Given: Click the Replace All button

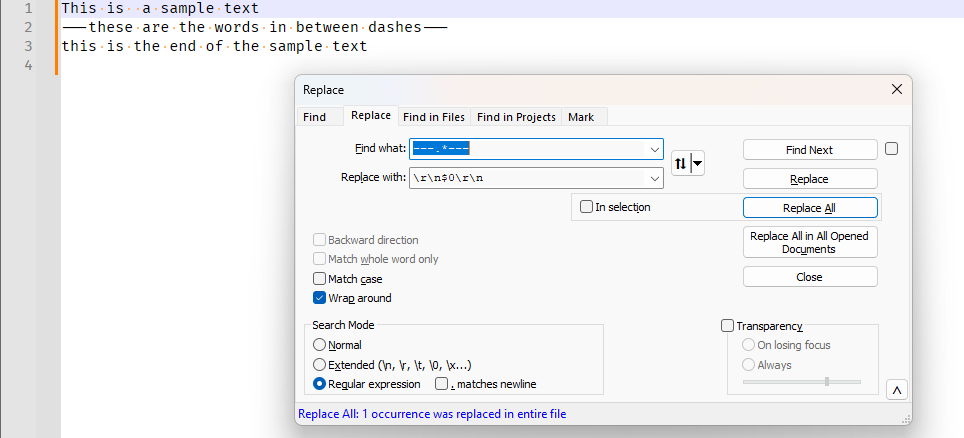Looking at the screenshot, I should pyautogui.click(x=810, y=208).
